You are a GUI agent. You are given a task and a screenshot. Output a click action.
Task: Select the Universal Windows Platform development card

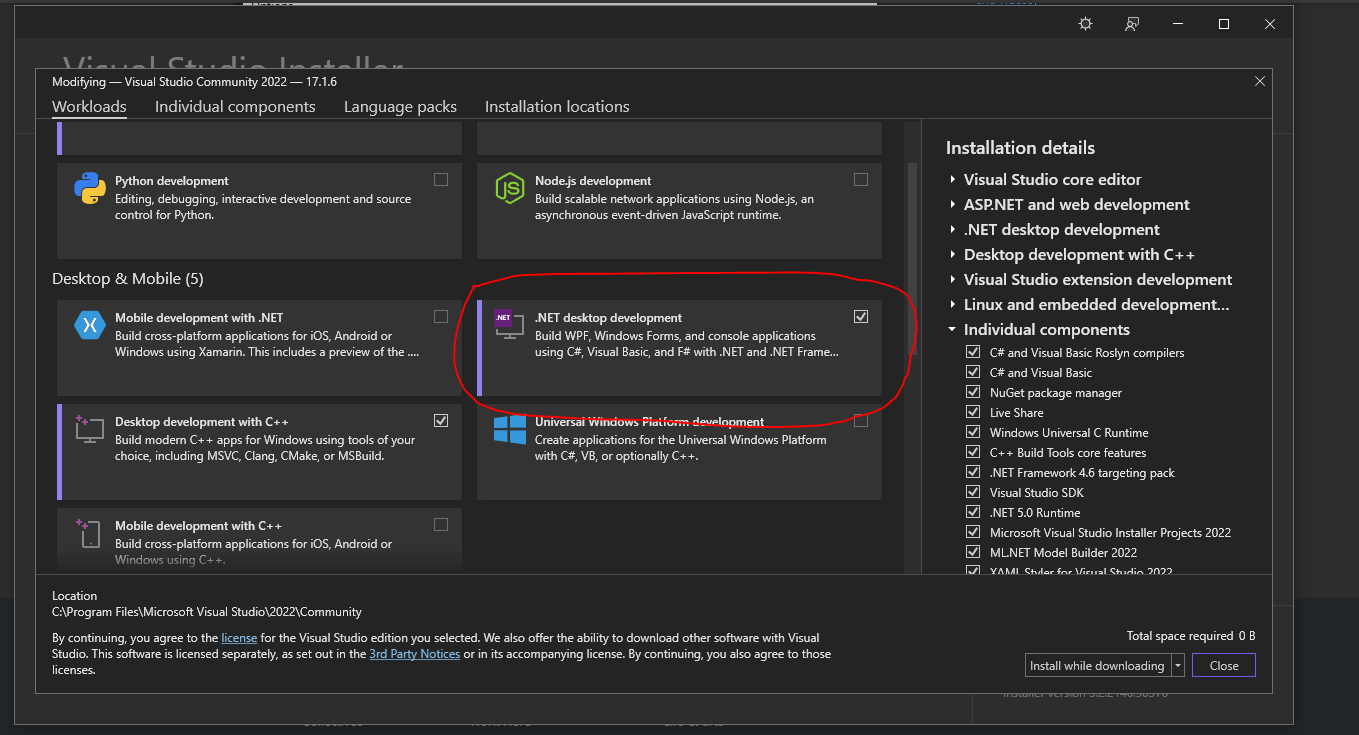tap(679, 451)
